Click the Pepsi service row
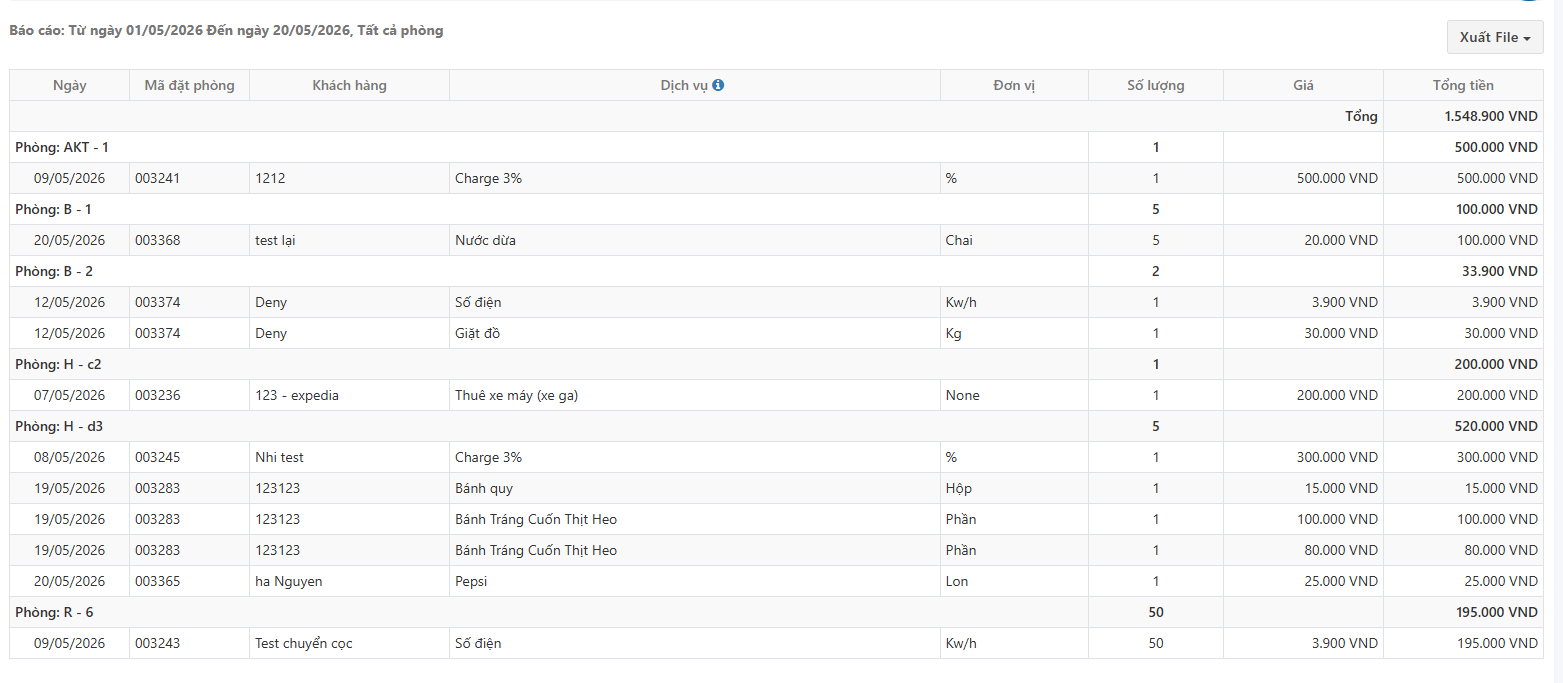 [x=776, y=581]
